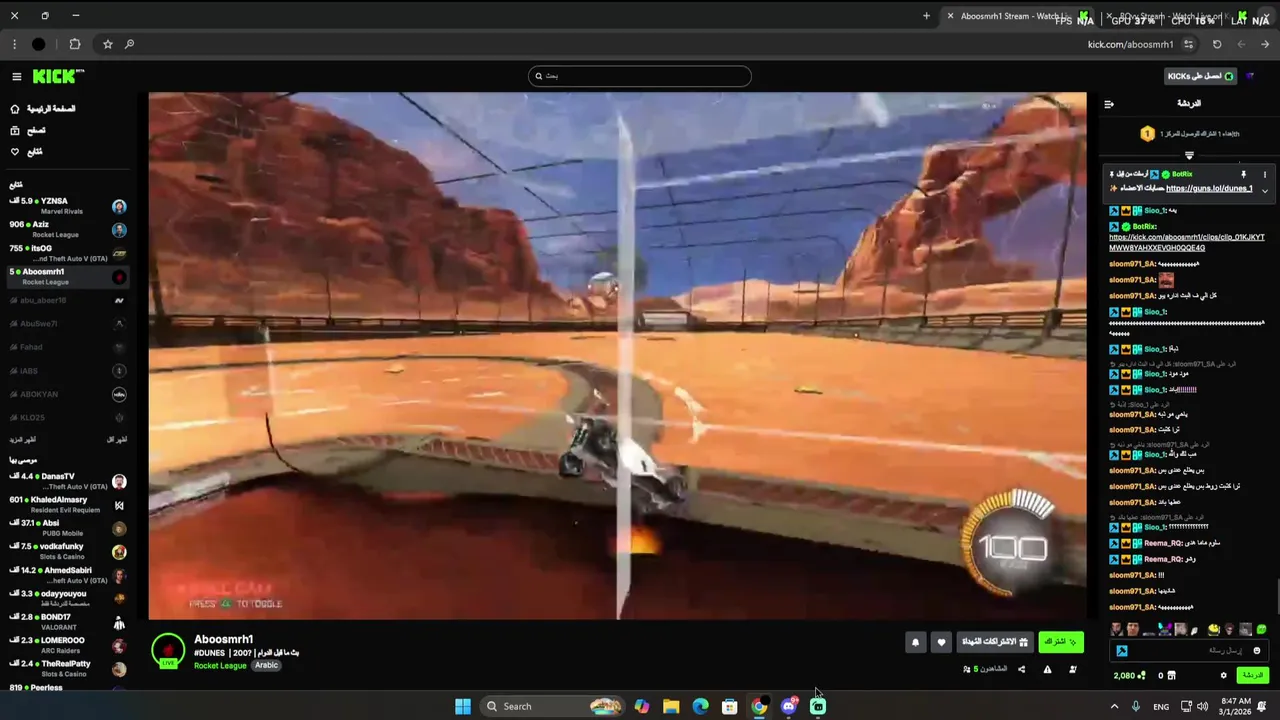
Task: Open Microsoft Edge in taskbar
Action: point(701,706)
